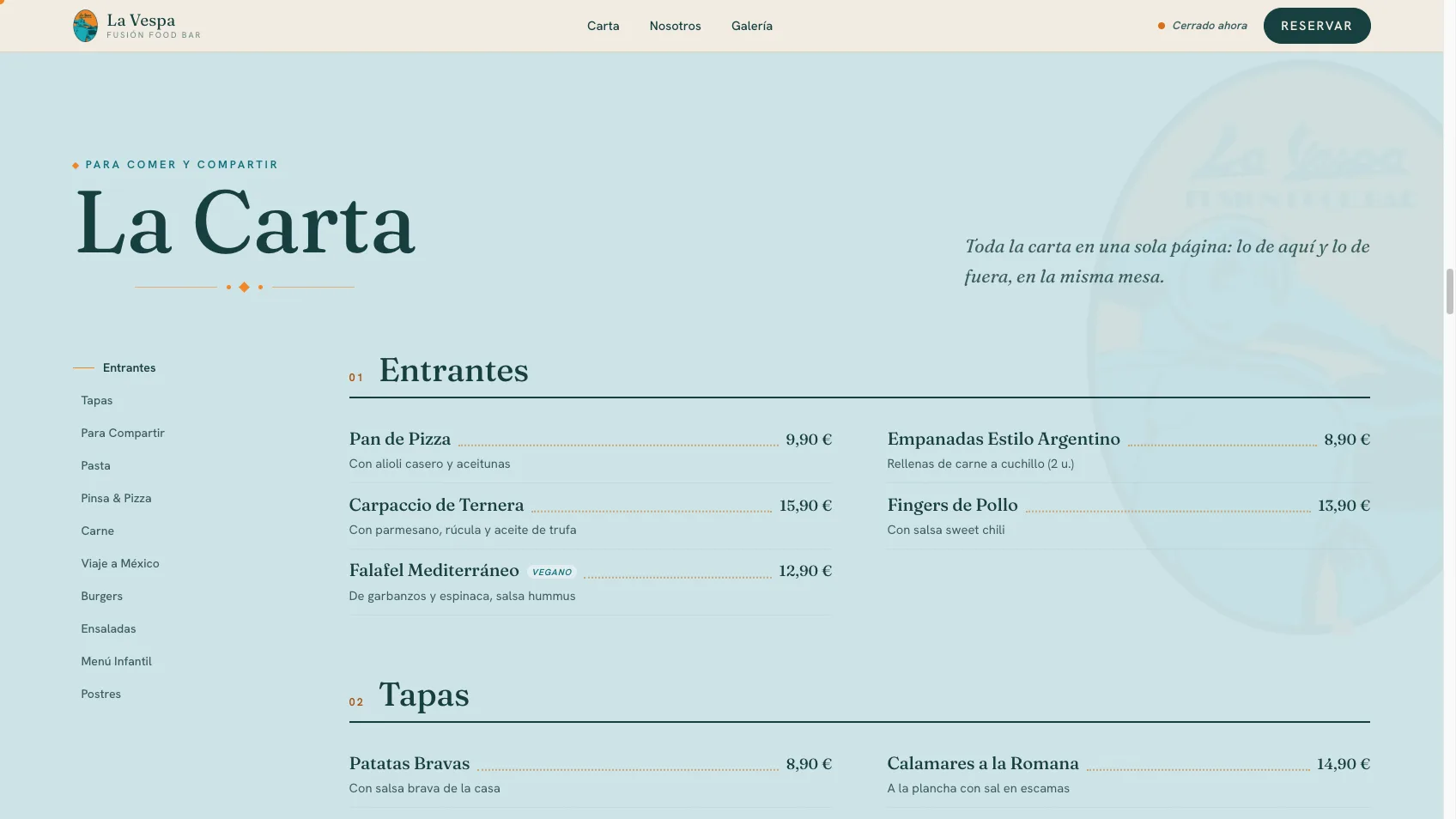Open the Ensaladas category
This screenshot has width=1456, height=819.
point(108,628)
